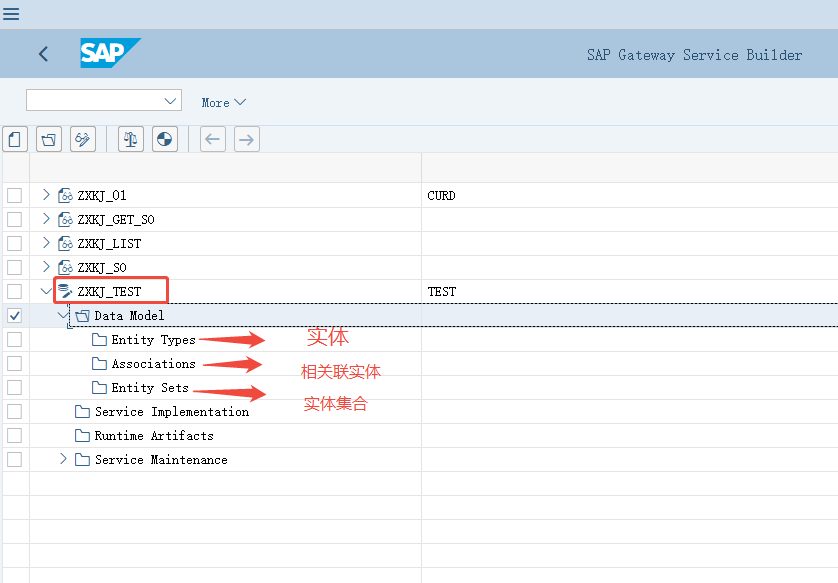
Task: Collapse the ZXKJ_TEST project node
Action: coord(46,291)
